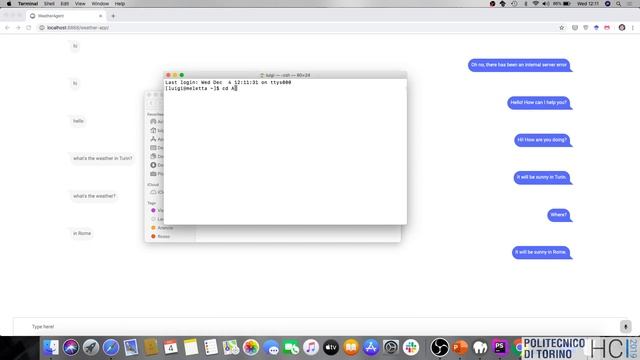Open Photos pinwheel icon in Dock
640x360 pixels.
click(251, 347)
